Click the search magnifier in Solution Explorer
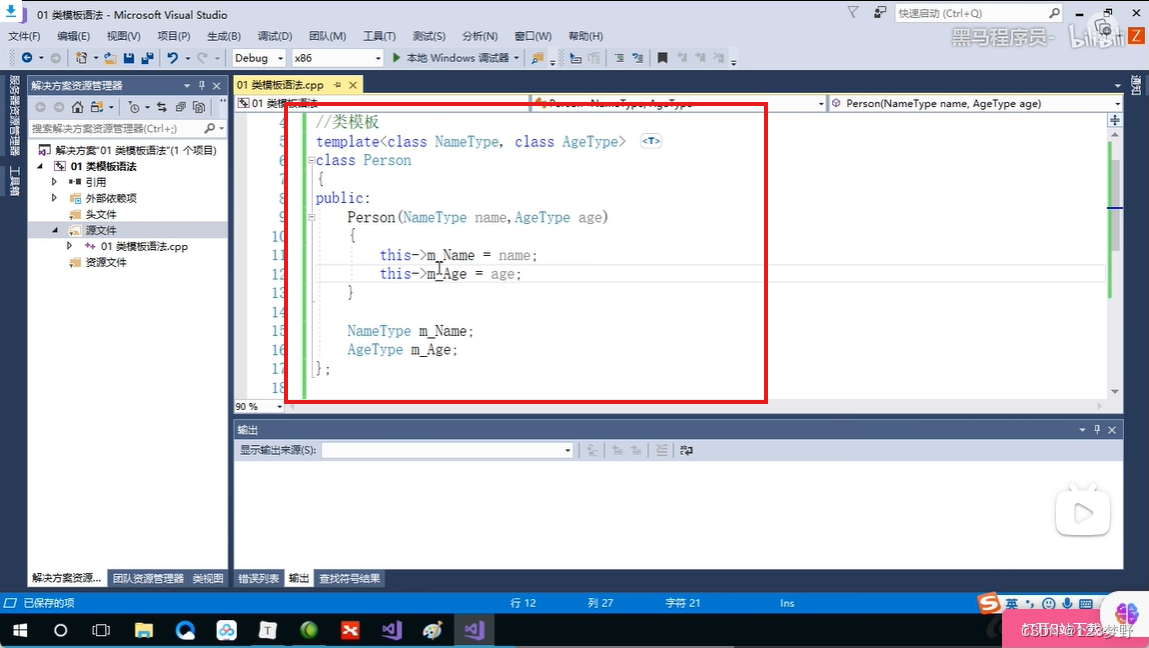1149x648 pixels. tap(210, 128)
